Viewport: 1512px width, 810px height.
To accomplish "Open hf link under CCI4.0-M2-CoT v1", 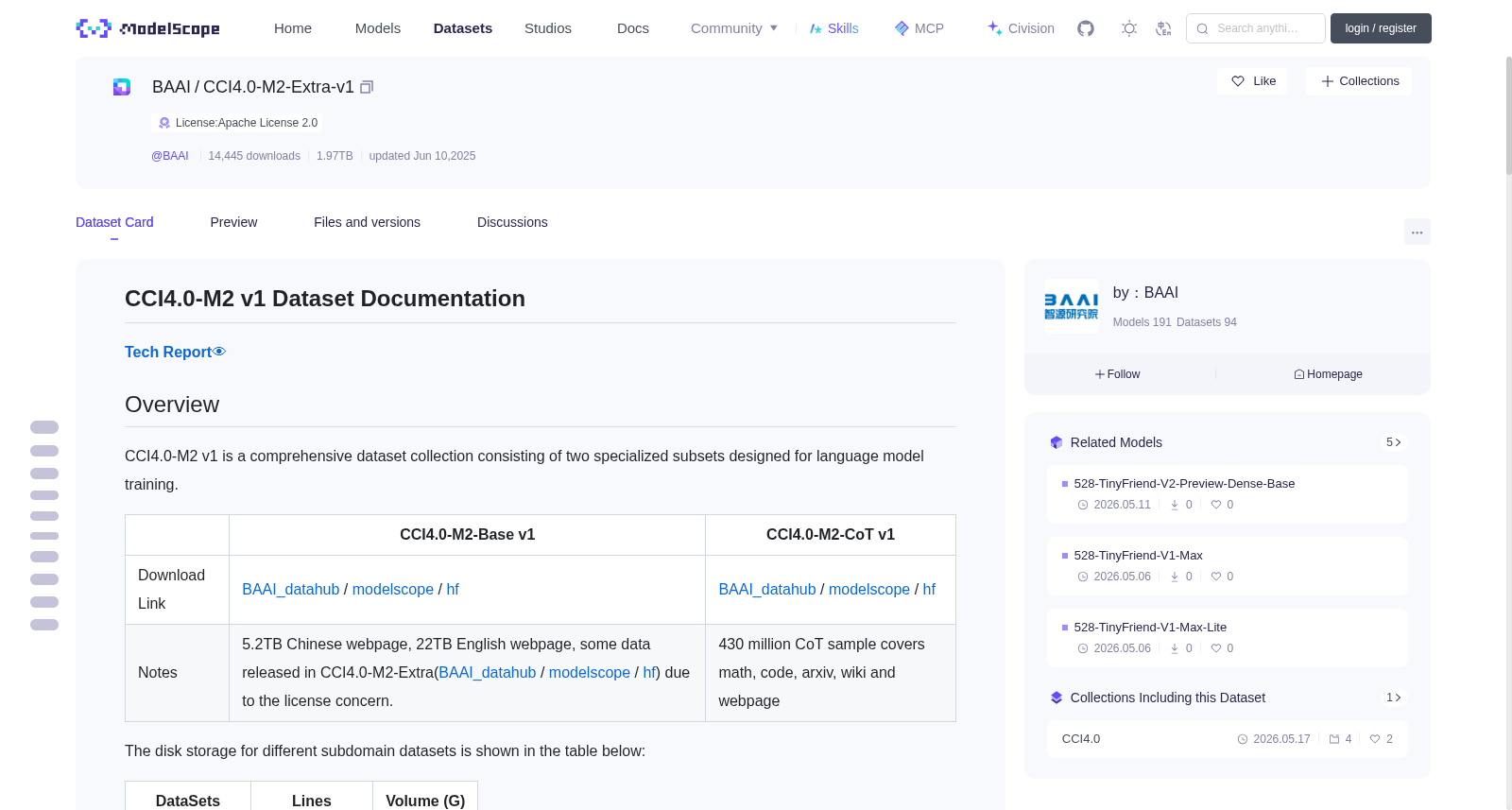I will pyautogui.click(x=929, y=589).
